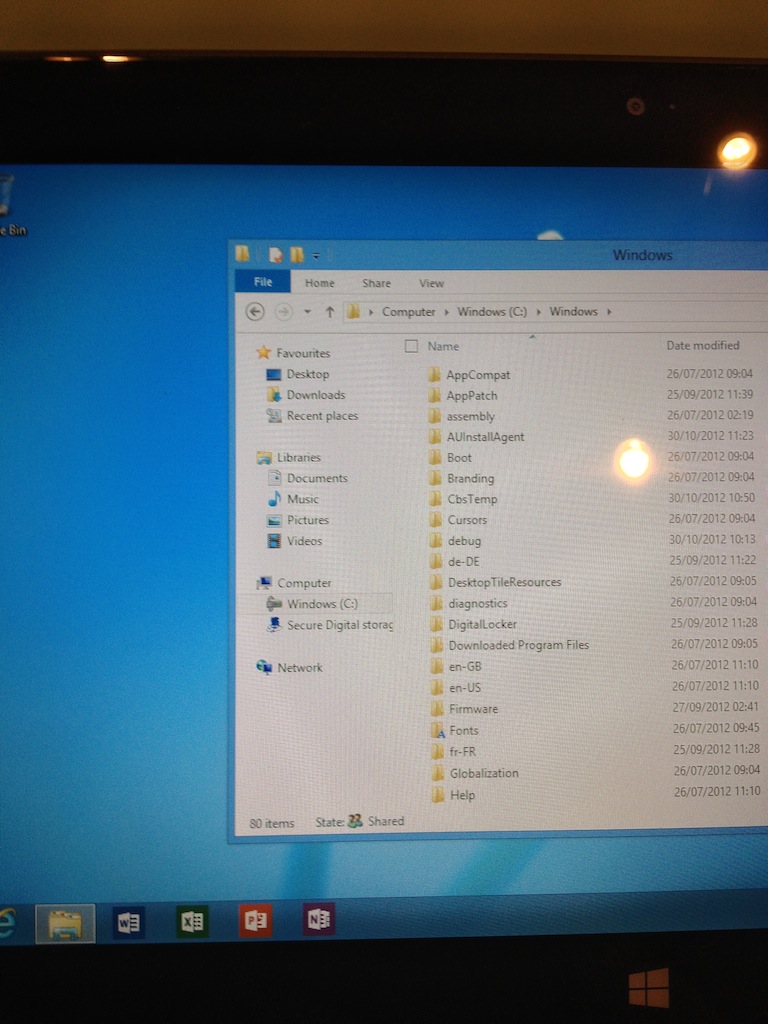This screenshot has width=768, height=1024.
Task: Select the Branding folder
Action: [471, 479]
